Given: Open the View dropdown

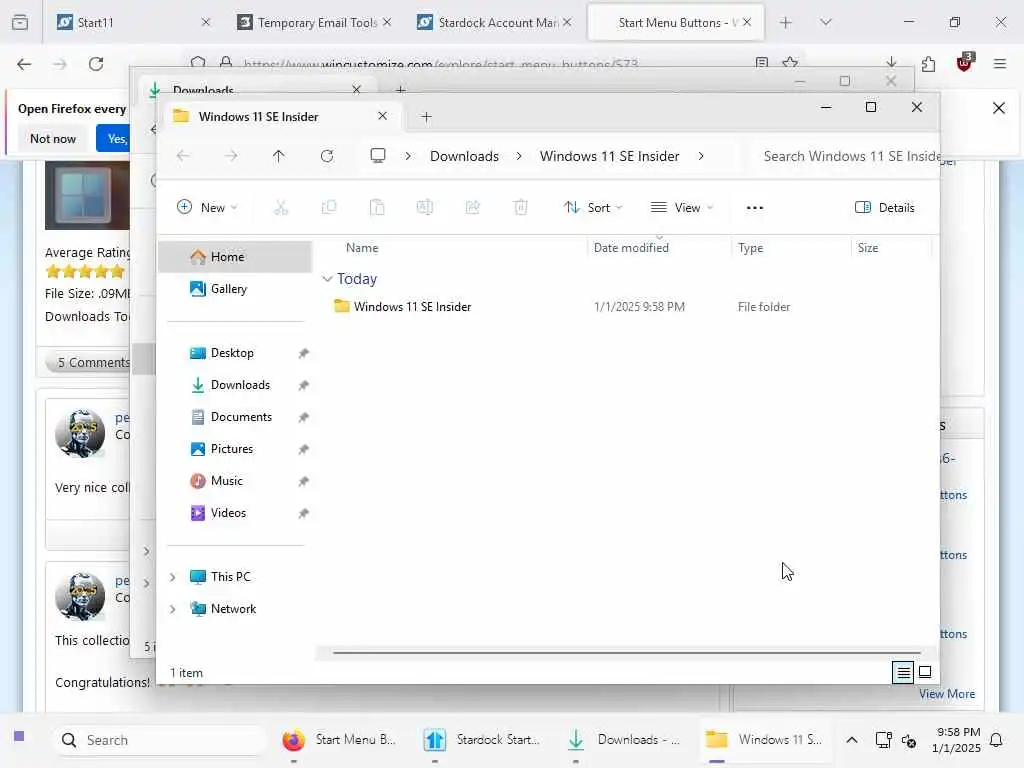Looking at the screenshot, I should [682, 208].
